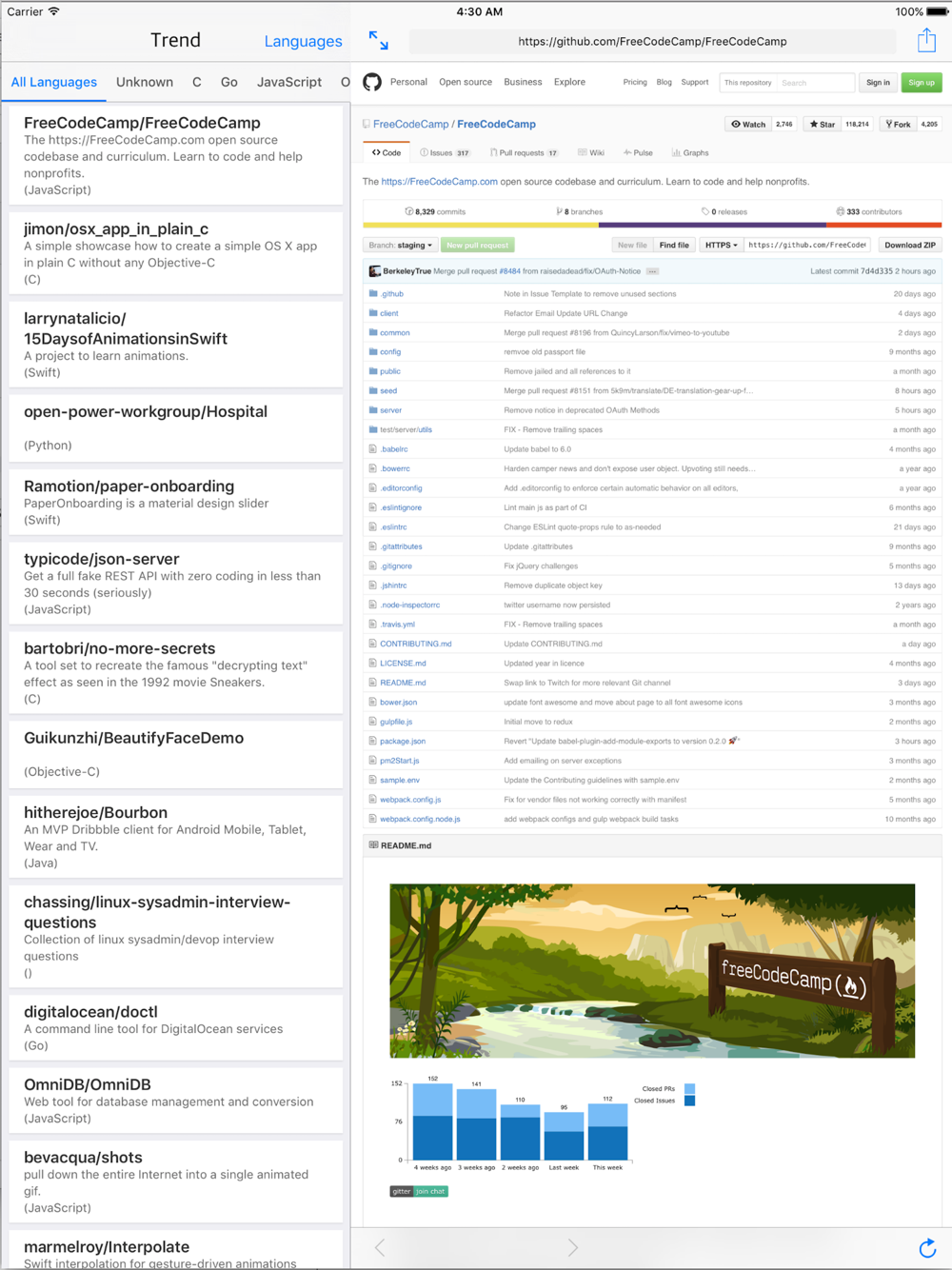Select the digitalocean/doctl repository
This screenshot has height=1270, width=952.
tap(176, 1027)
